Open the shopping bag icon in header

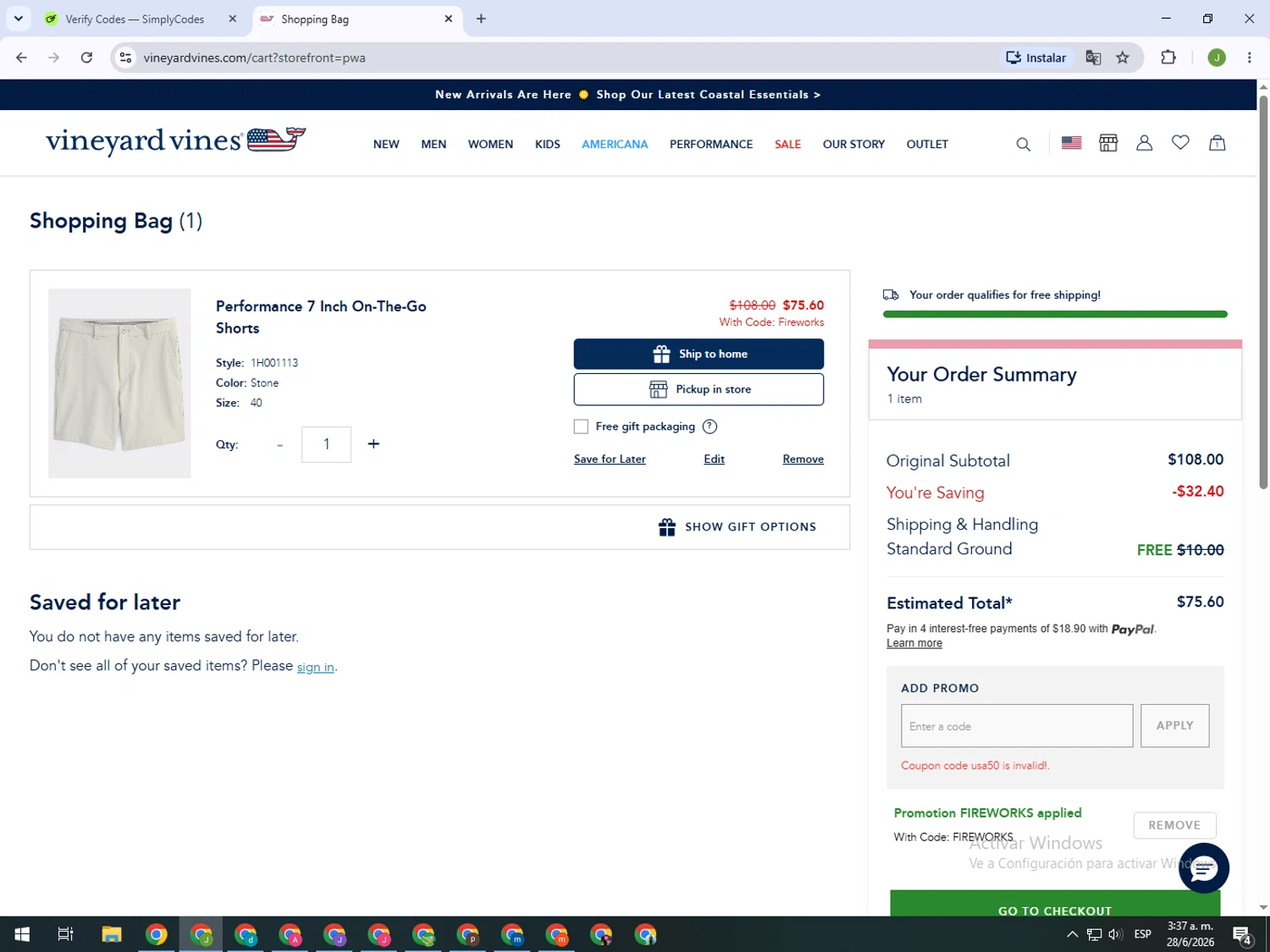[1217, 143]
